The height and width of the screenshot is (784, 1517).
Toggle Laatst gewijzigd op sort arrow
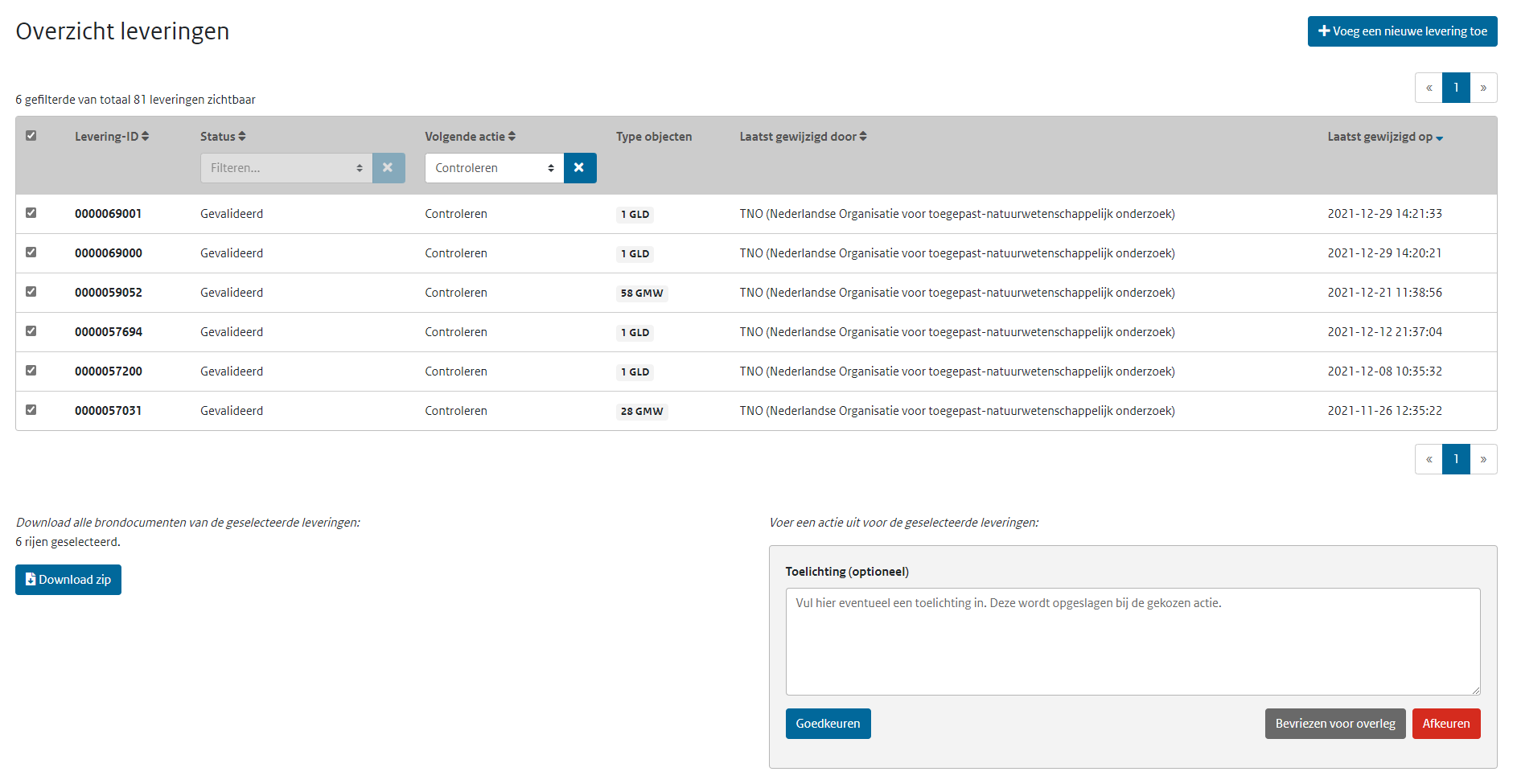[x=1439, y=138]
